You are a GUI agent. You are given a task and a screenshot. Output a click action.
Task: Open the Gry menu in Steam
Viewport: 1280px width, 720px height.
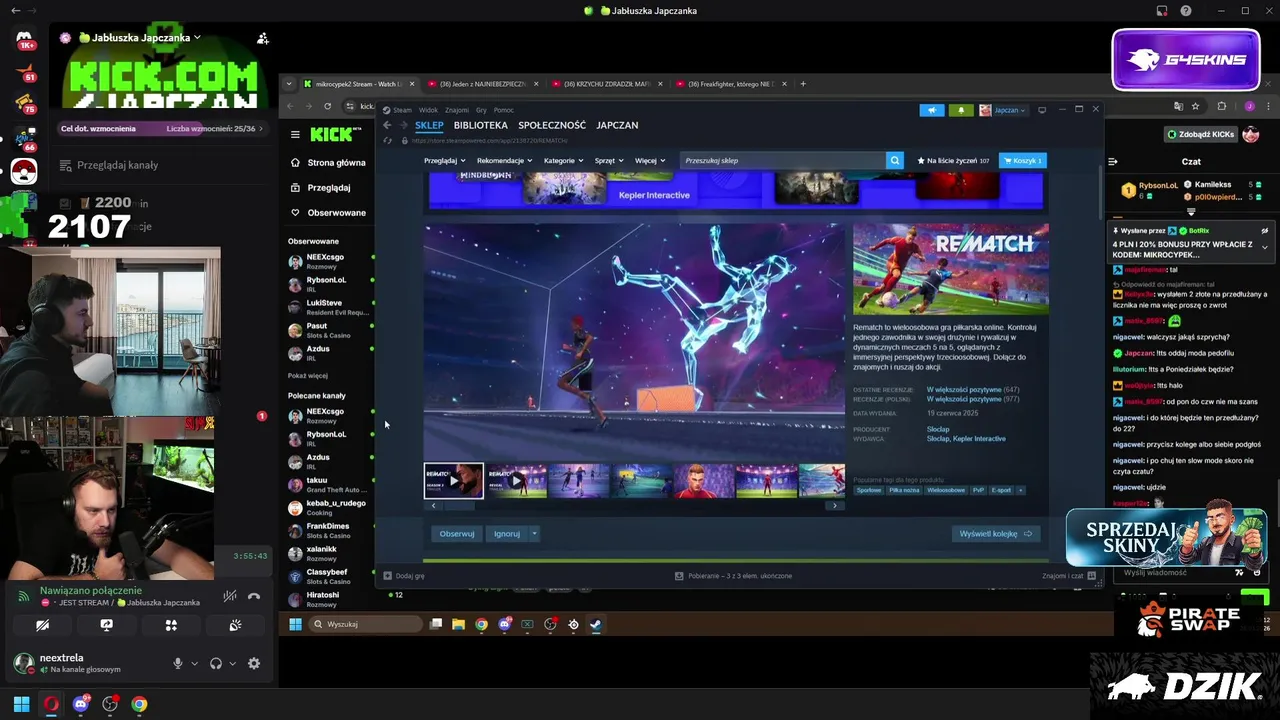481,110
